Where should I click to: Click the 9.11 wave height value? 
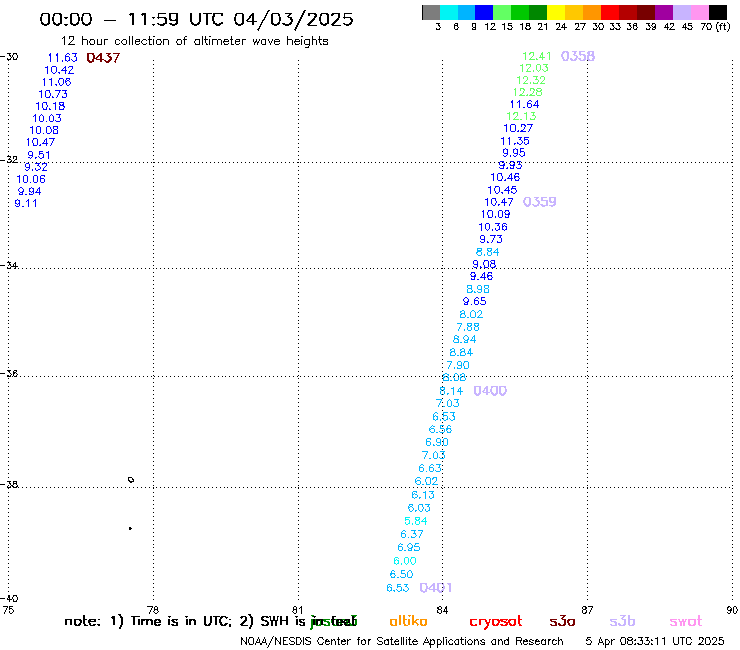[x=26, y=203]
